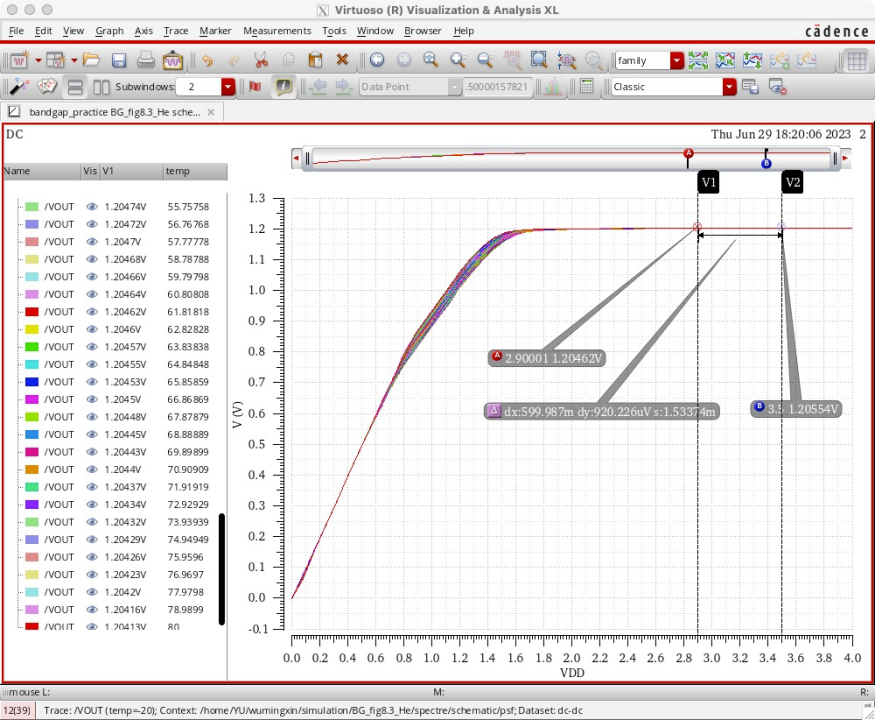Image resolution: width=875 pixels, height=720 pixels.
Task: Open the new window dropdown arrow
Action: [38, 60]
